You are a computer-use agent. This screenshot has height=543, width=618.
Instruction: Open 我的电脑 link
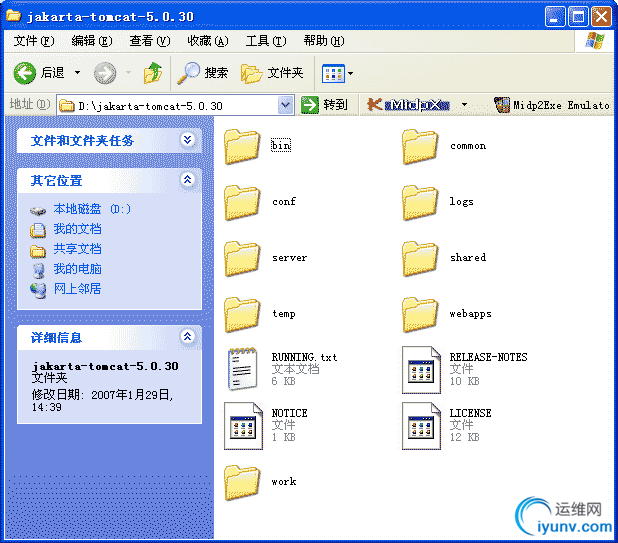[78, 269]
